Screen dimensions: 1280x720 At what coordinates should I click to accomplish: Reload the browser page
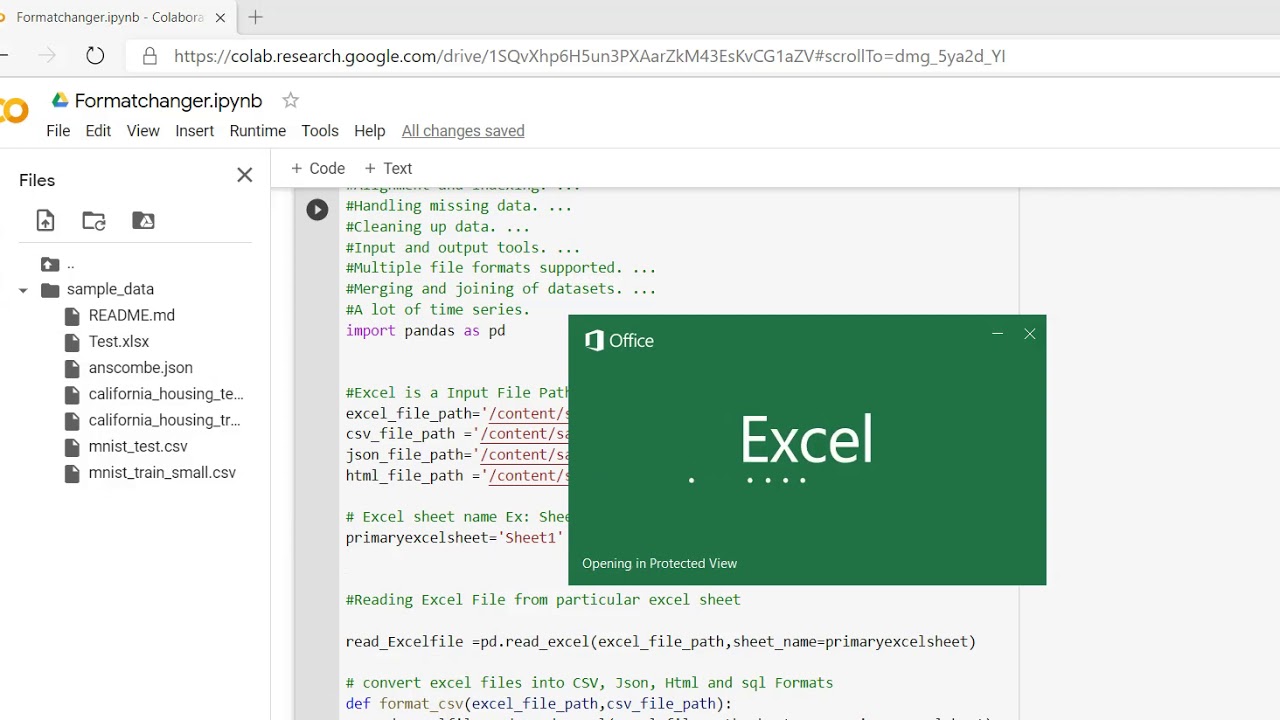tap(95, 56)
